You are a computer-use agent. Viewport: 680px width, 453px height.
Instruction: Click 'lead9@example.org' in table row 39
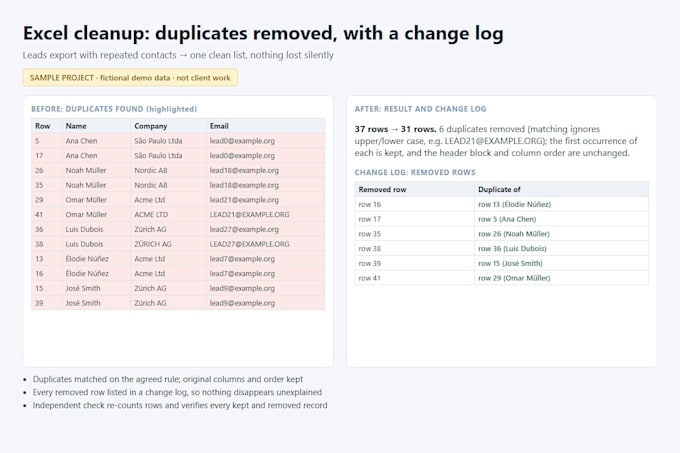pos(242,303)
